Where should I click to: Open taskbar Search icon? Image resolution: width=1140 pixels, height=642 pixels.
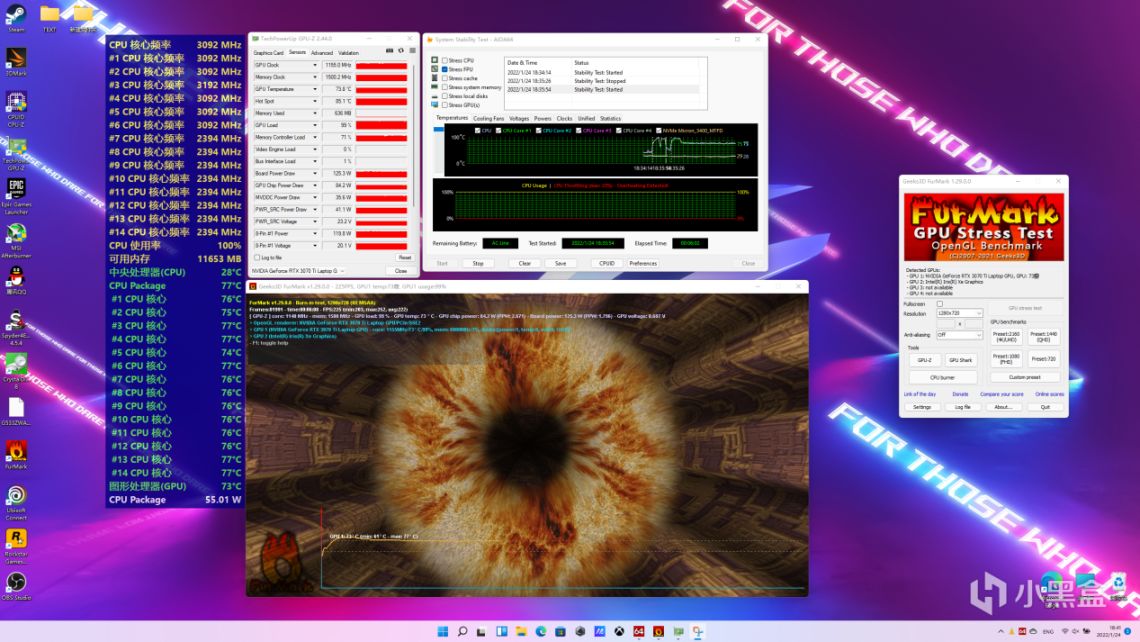click(x=462, y=631)
